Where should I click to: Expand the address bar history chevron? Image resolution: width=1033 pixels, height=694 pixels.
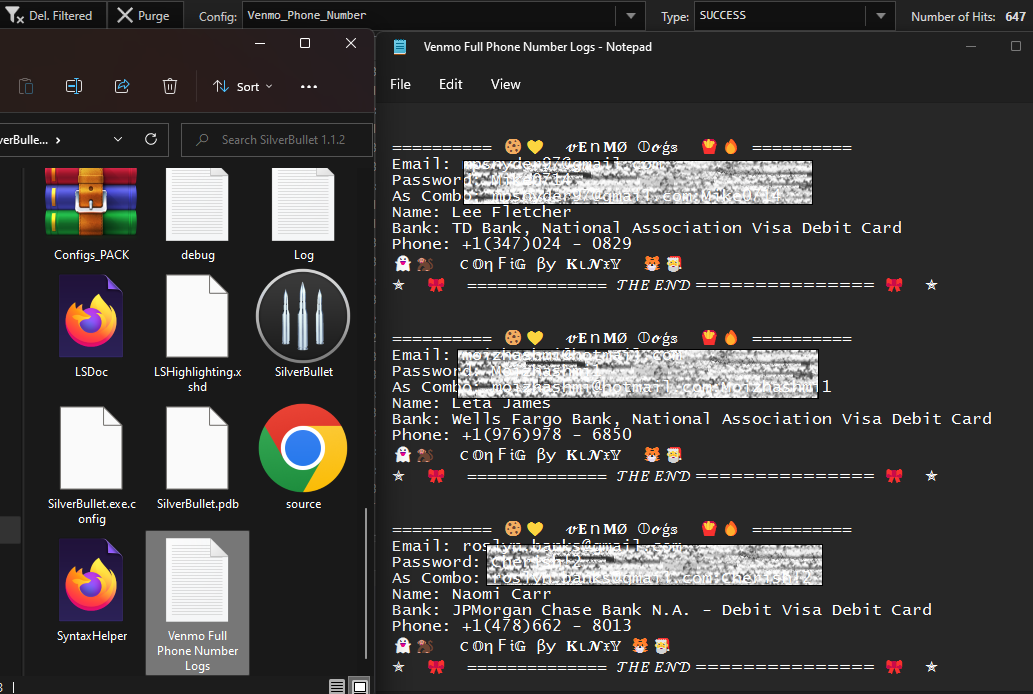click(x=118, y=139)
